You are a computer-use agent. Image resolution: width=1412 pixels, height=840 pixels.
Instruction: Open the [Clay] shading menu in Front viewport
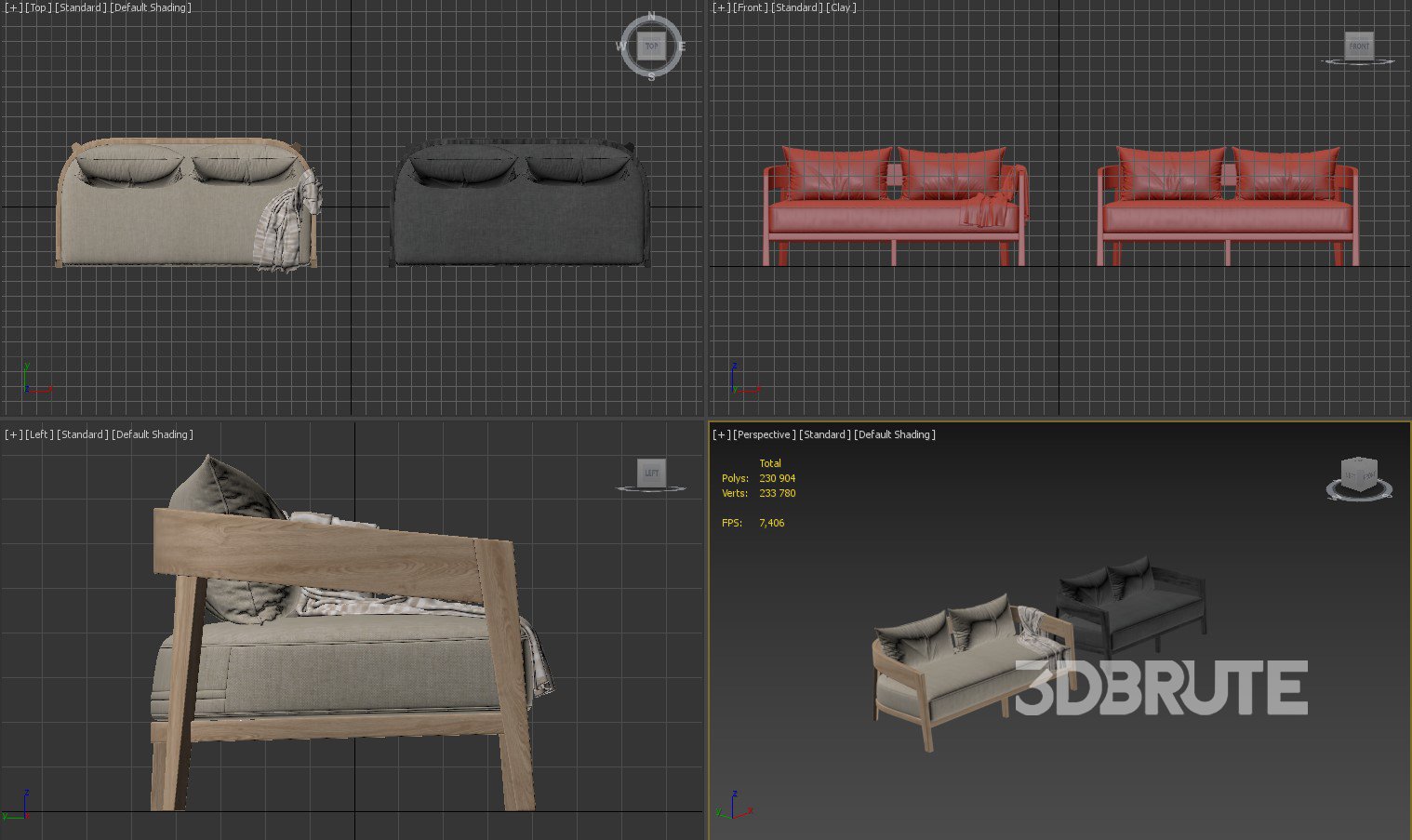[841, 7]
